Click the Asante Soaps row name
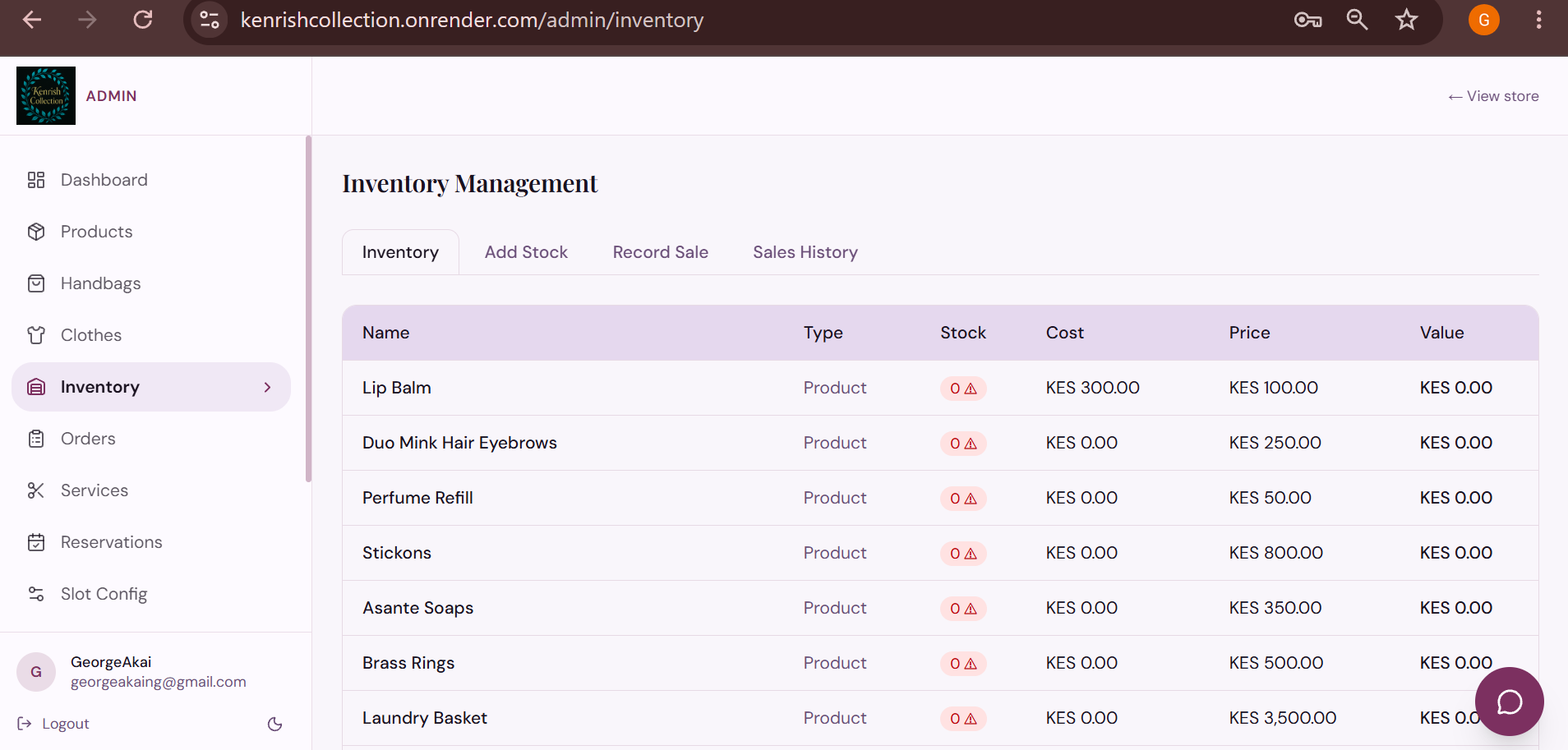 (418, 608)
